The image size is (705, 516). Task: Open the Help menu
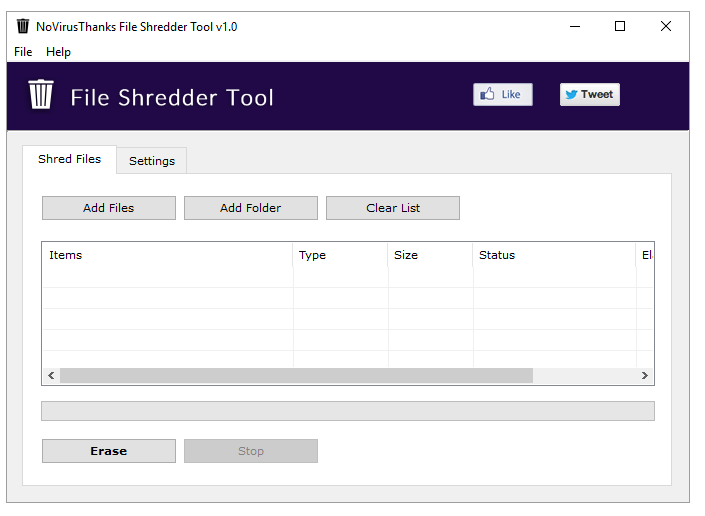tap(58, 52)
